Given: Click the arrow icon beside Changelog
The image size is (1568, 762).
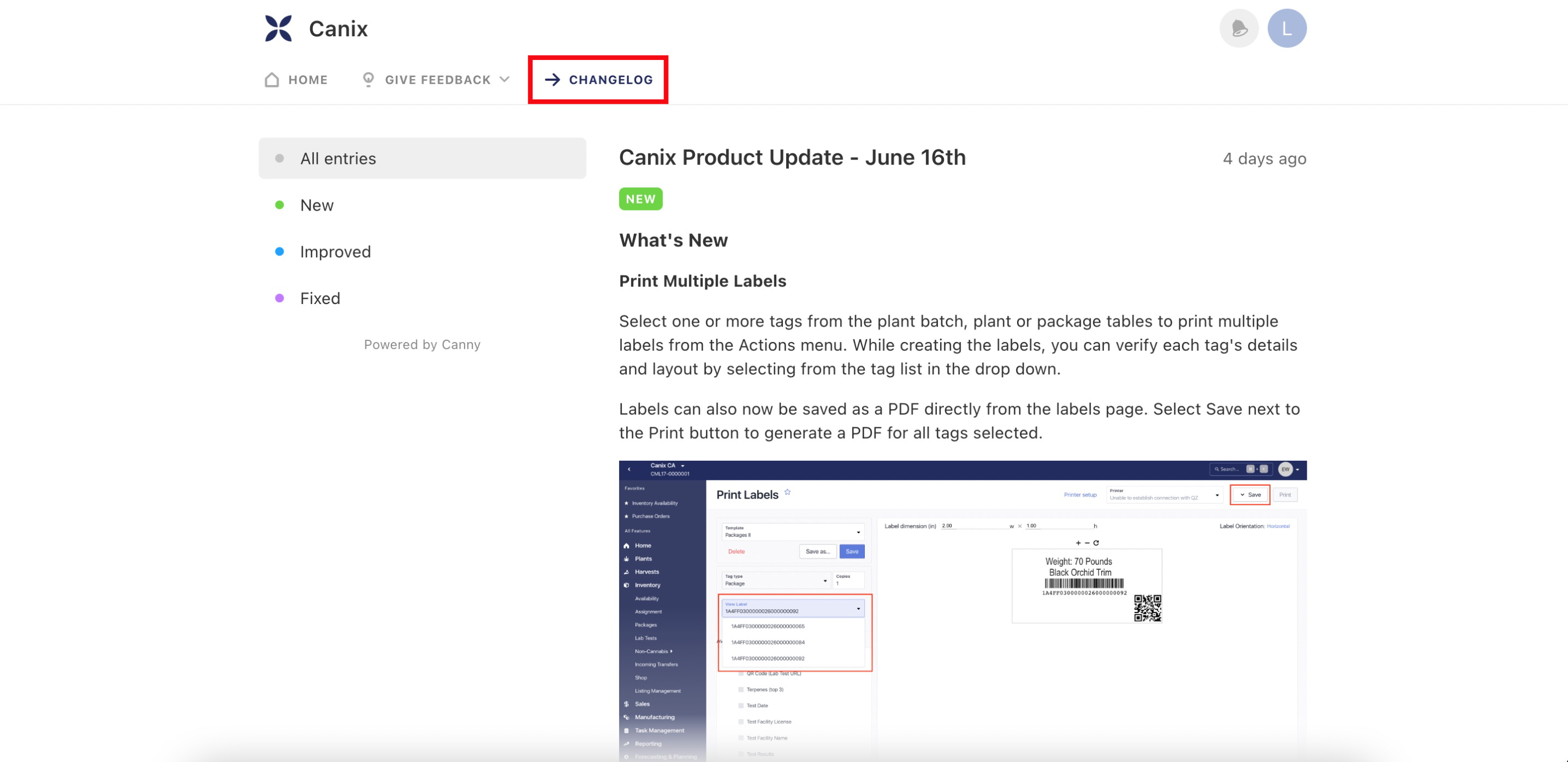Looking at the screenshot, I should [x=552, y=80].
